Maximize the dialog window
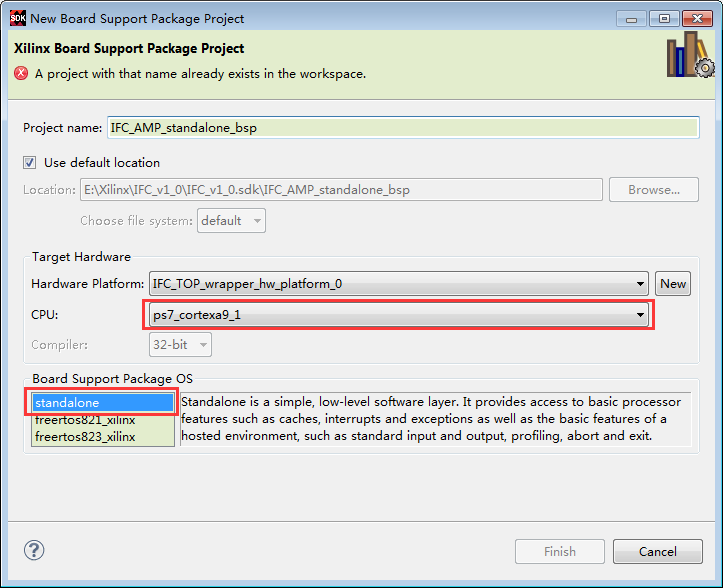This screenshot has height=588, width=723. (664, 19)
